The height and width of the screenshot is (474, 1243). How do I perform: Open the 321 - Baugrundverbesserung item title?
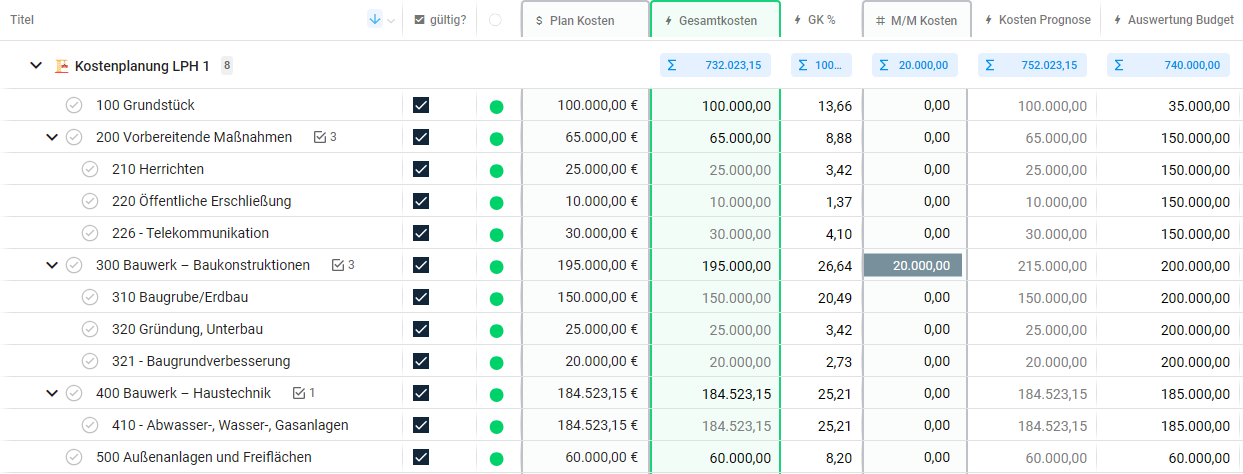pyautogui.click(x=201, y=361)
